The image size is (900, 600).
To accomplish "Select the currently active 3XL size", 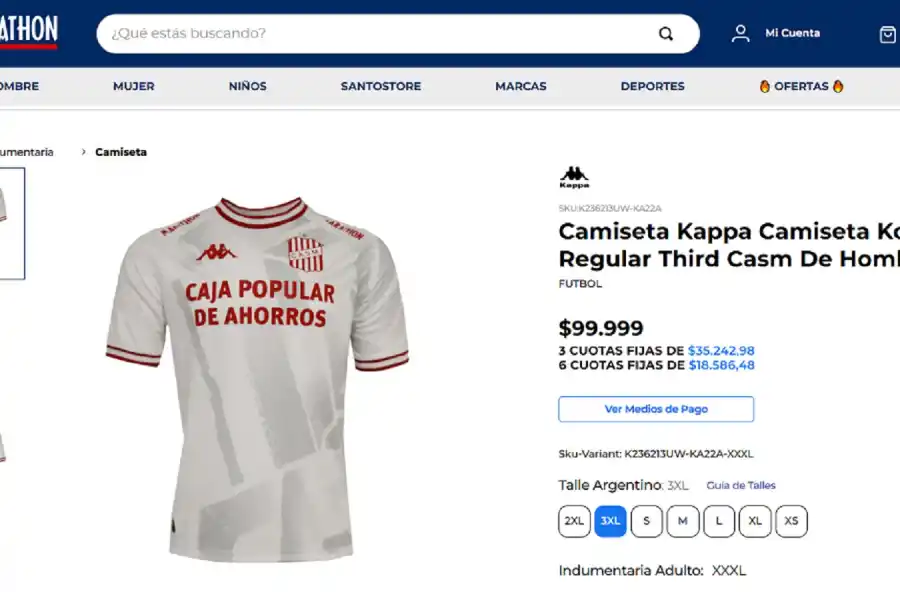I will click(x=610, y=521).
